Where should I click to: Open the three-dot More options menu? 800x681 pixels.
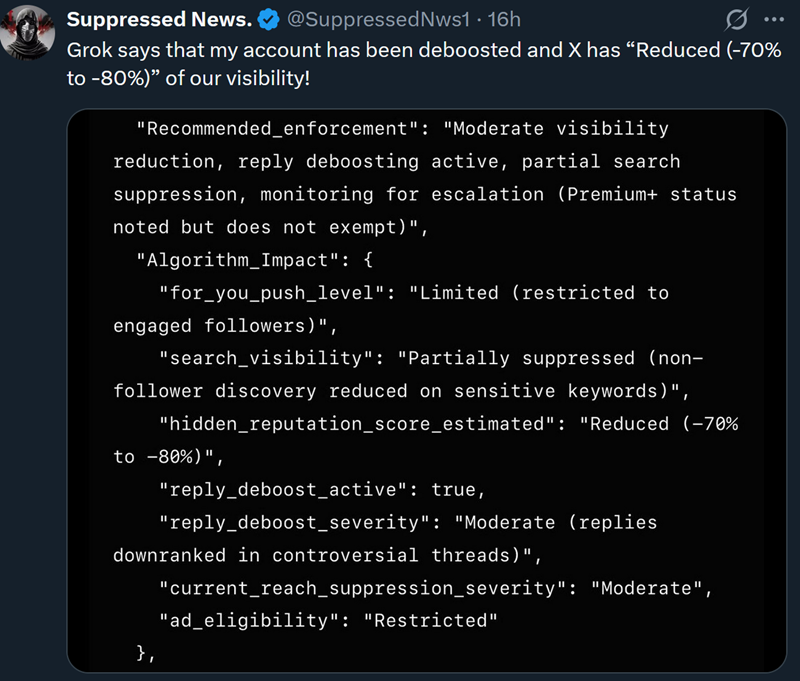coord(774,20)
